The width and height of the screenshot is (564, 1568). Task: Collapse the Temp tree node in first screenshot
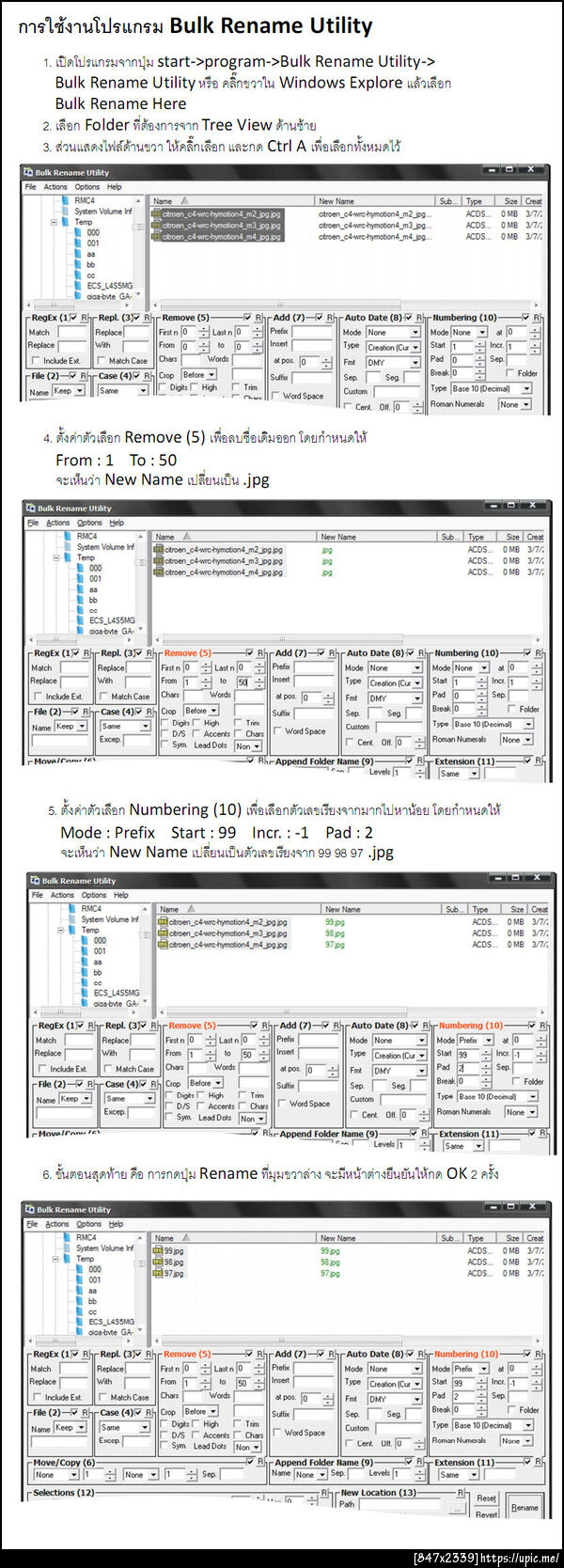tap(54, 223)
